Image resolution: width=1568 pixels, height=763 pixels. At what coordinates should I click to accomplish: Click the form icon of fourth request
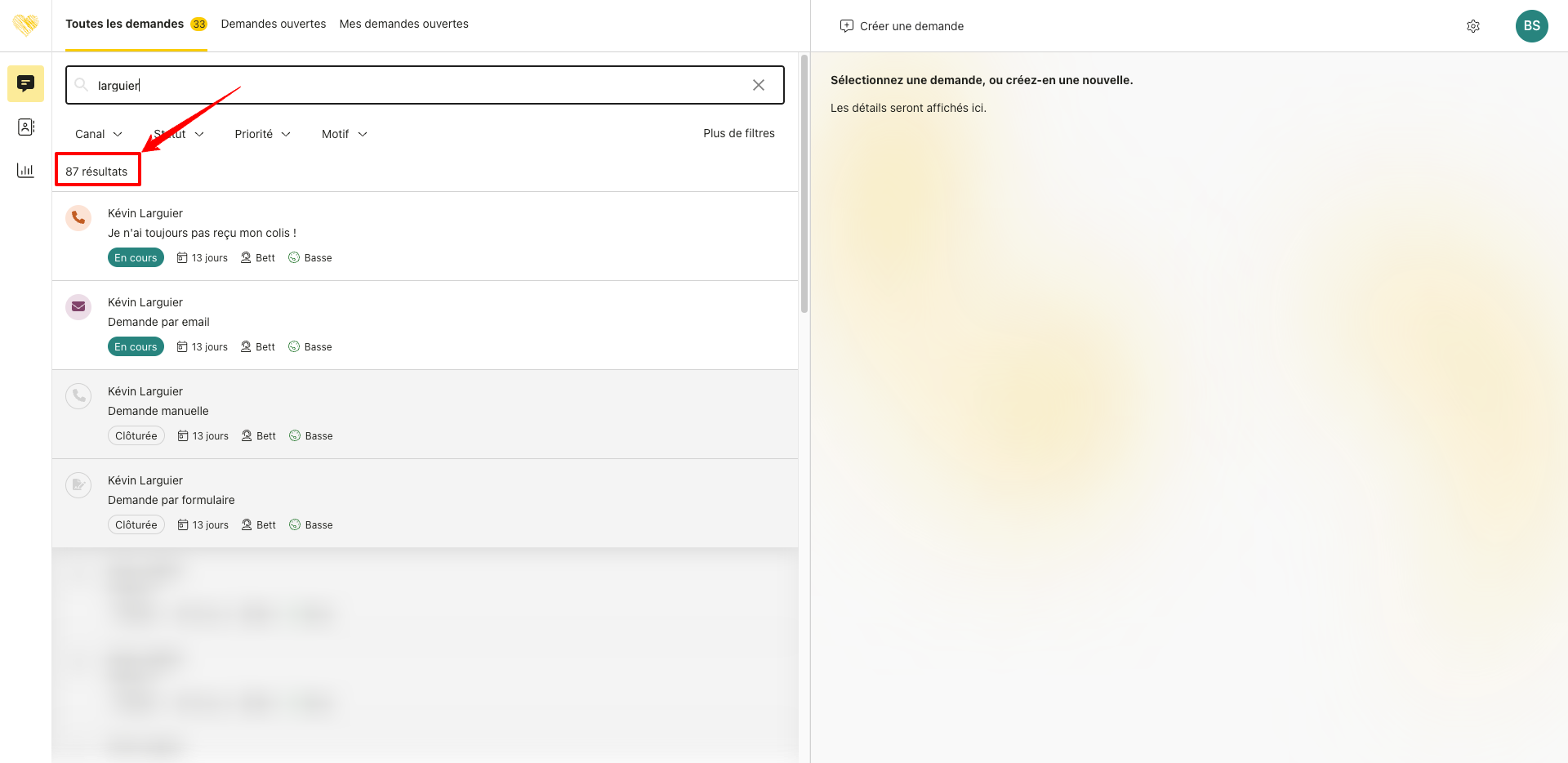click(78, 485)
